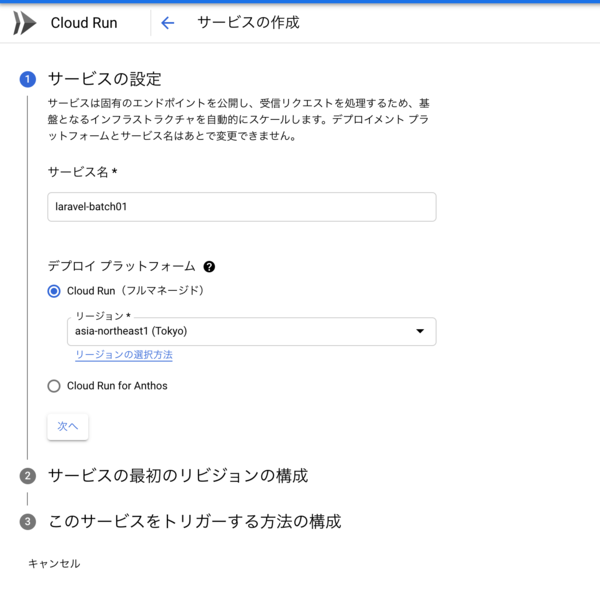
Task: Open the リージョン dropdown arrow
Action: tap(420, 332)
